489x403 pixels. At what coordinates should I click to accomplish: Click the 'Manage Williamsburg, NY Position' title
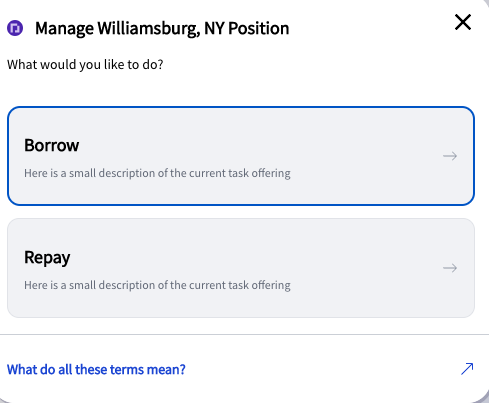[x=162, y=29]
